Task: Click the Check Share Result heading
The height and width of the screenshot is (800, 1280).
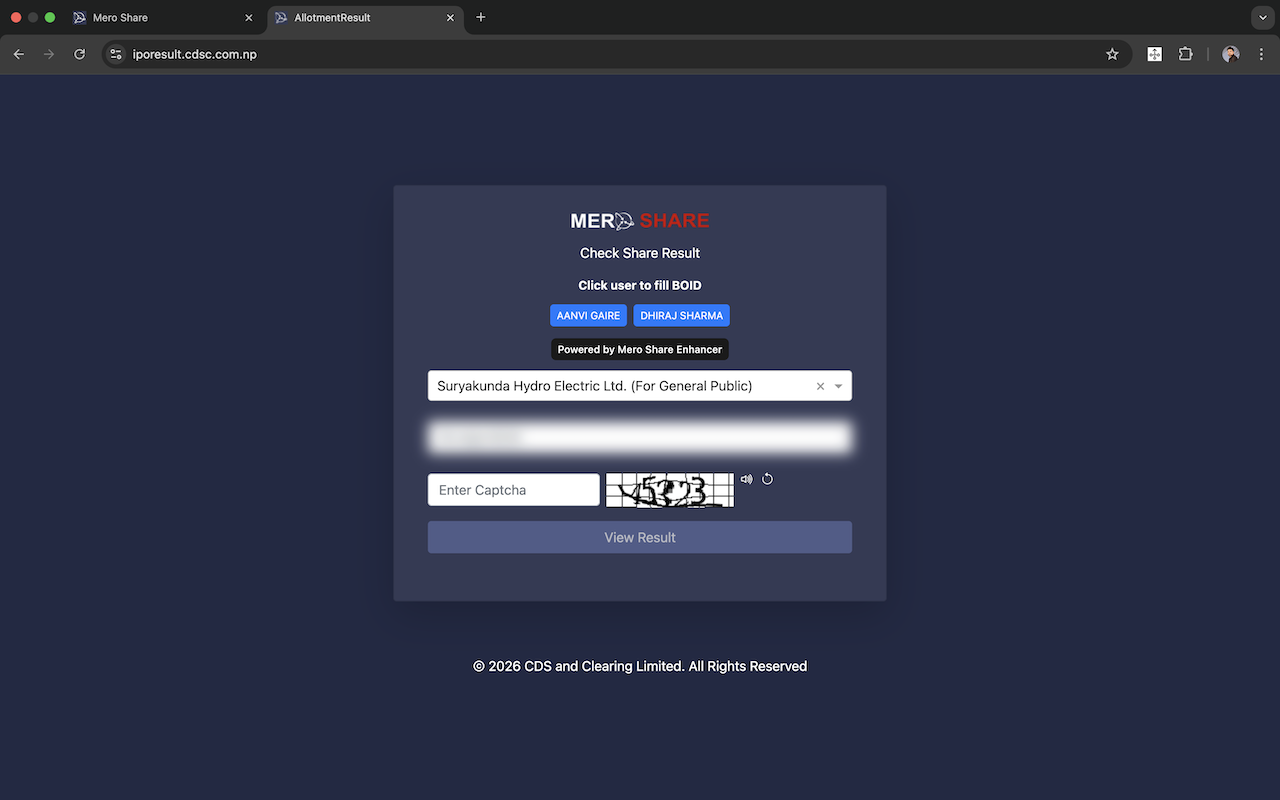Action: [640, 253]
